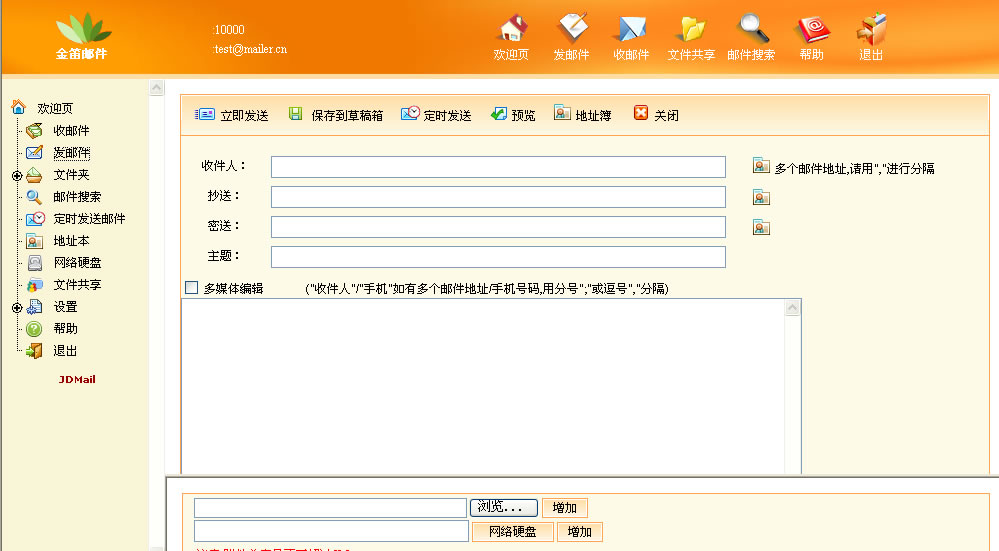Click 保存到草稿箱 in the compose toolbar
Viewport: 999px width, 551px height.
click(335, 115)
